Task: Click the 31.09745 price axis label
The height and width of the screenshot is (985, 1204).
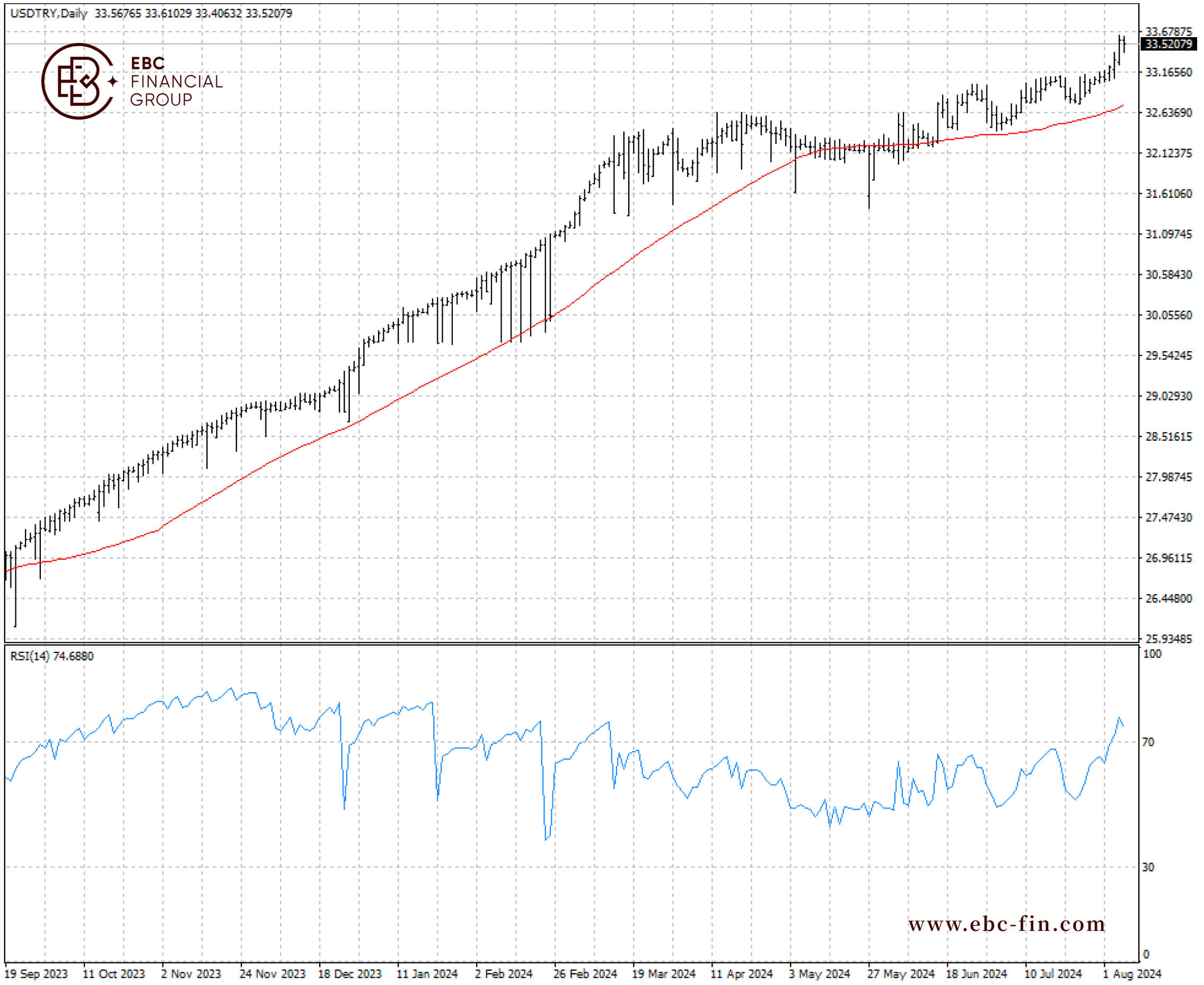Action: (1168, 234)
